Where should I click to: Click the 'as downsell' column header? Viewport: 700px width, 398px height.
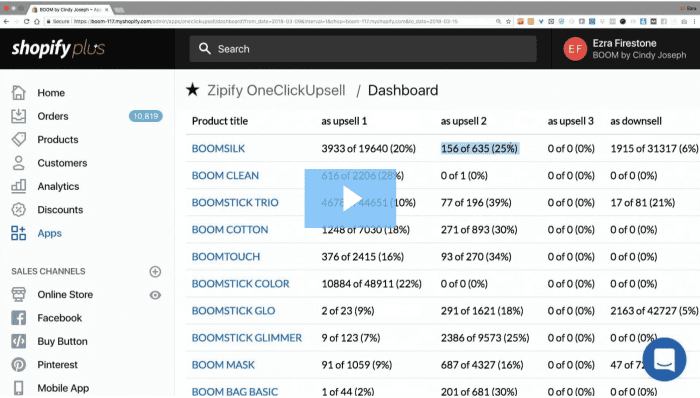[x=636, y=121]
